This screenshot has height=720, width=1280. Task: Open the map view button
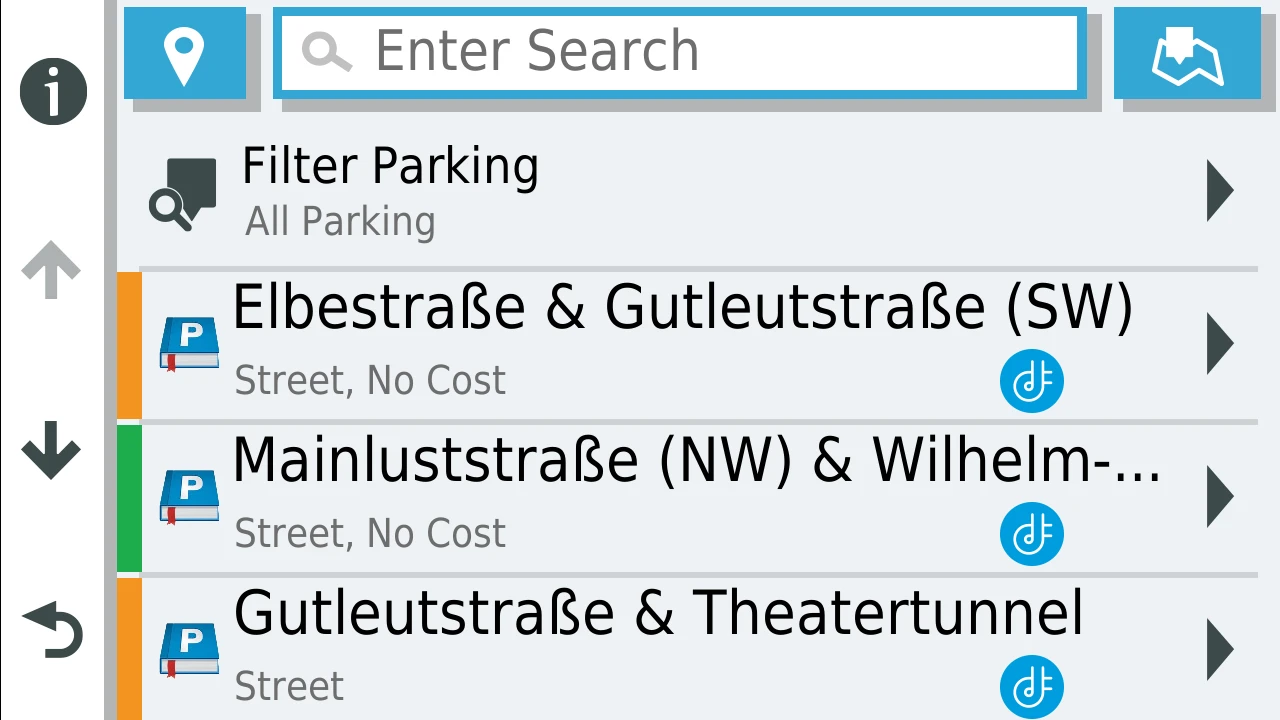[x=1187, y=53]
